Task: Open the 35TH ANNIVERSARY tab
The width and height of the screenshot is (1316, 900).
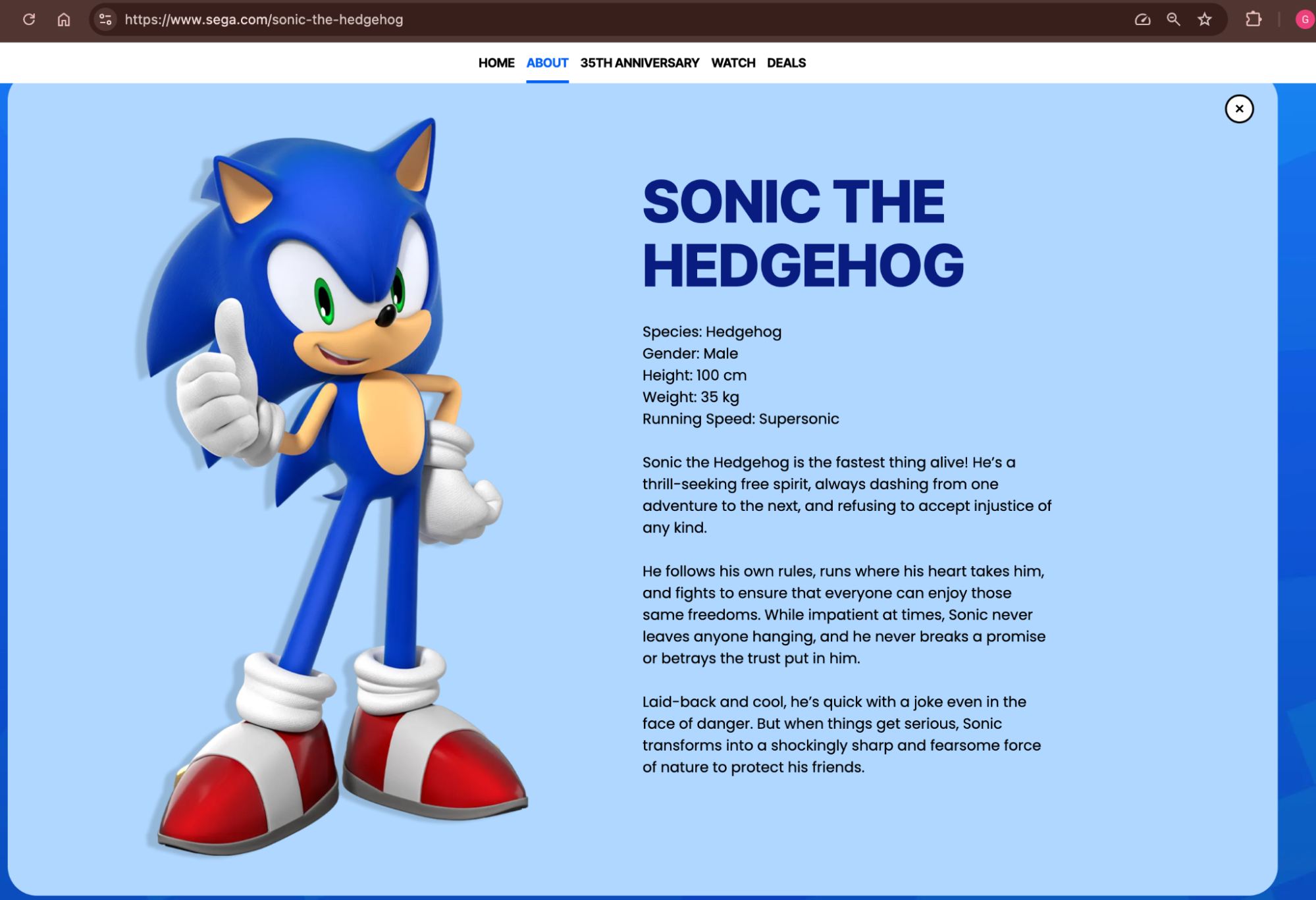Action: 639,63
